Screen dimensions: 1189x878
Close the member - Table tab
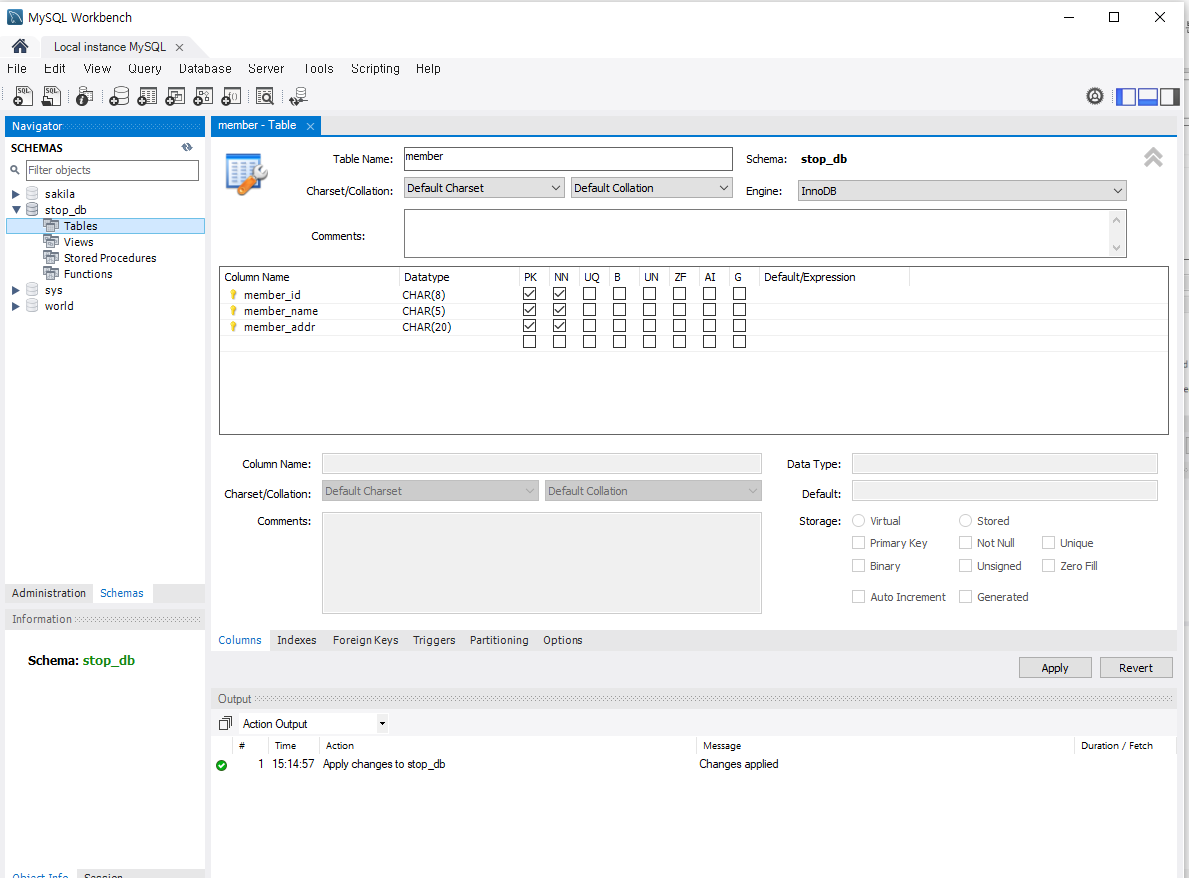pyautogui.click(x=310, y=126)
